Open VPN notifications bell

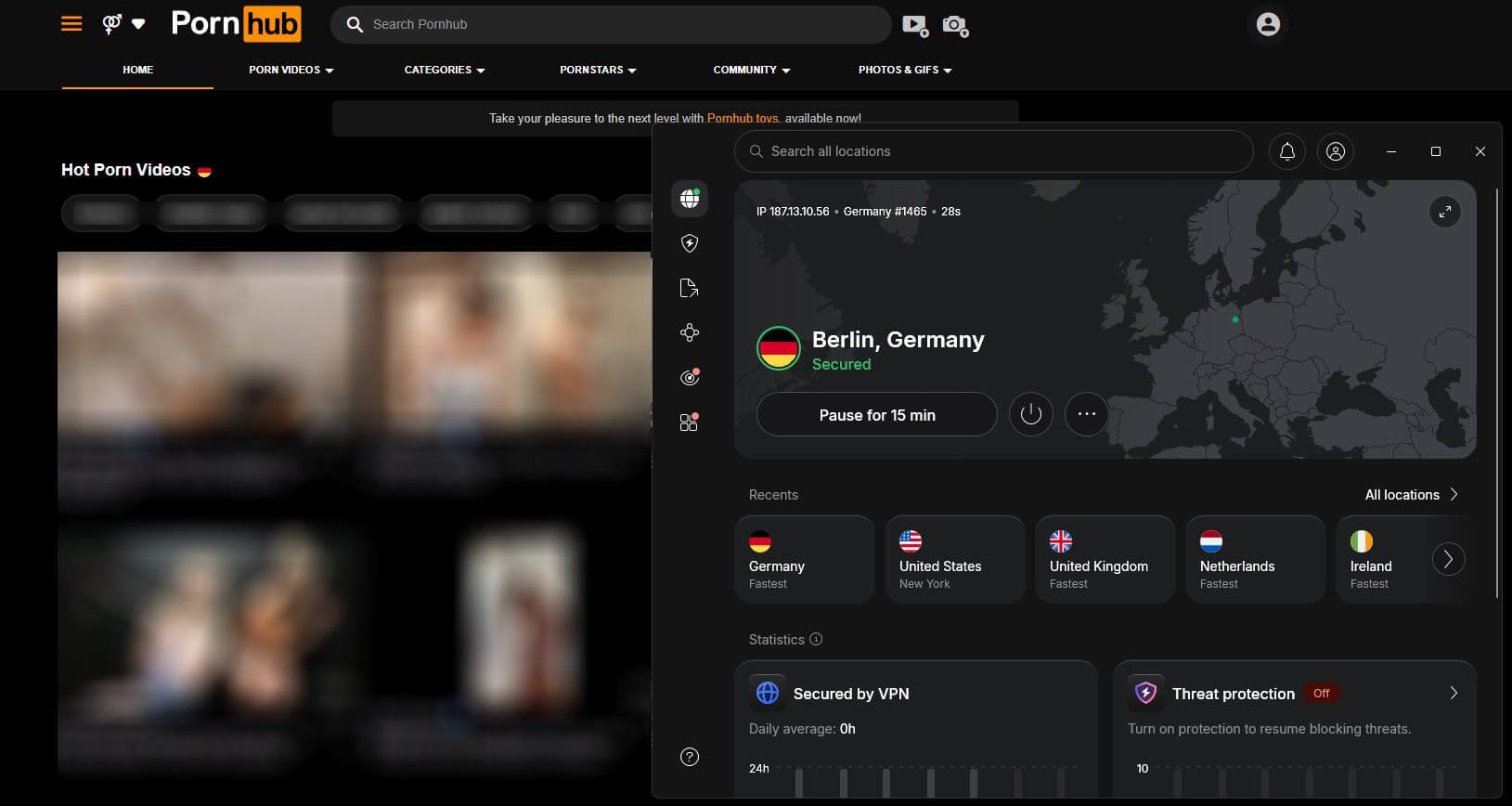[x=1287, y=151]
